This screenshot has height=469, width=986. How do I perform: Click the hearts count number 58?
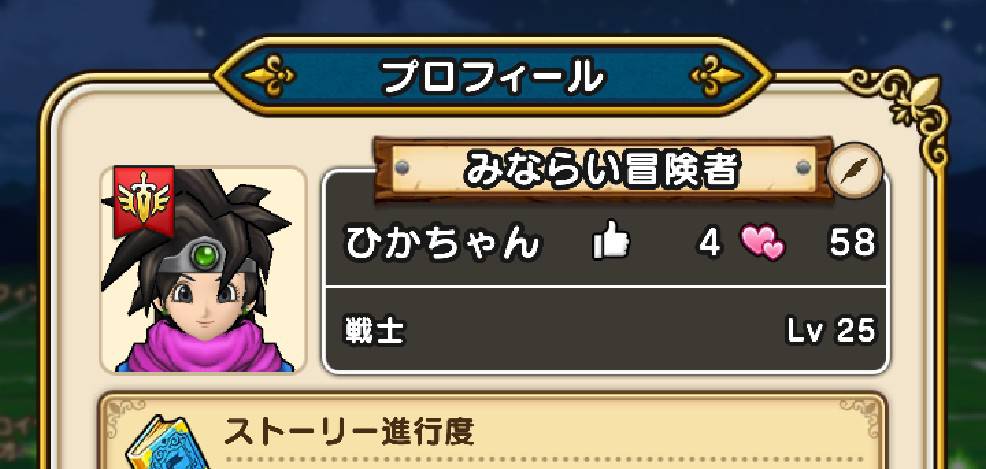[x=852, y=243]
